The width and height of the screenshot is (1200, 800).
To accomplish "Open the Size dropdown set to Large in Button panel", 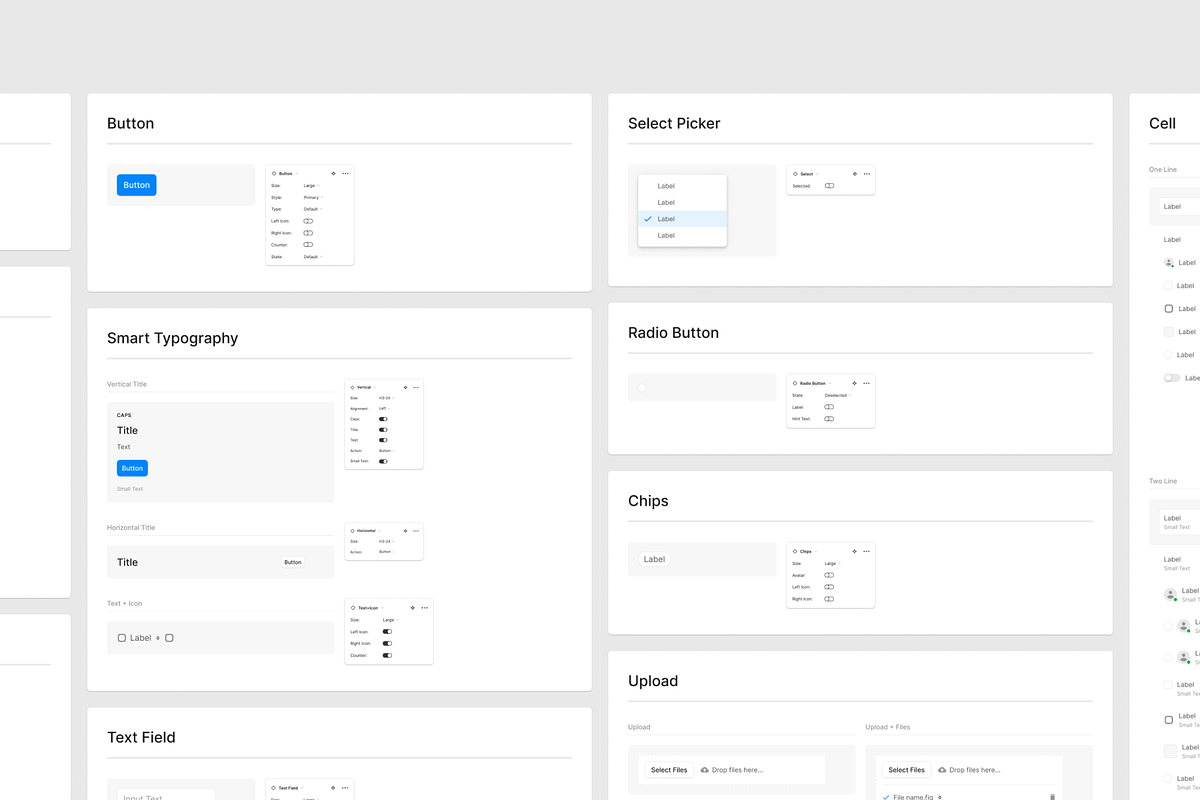I will point(310,185).
